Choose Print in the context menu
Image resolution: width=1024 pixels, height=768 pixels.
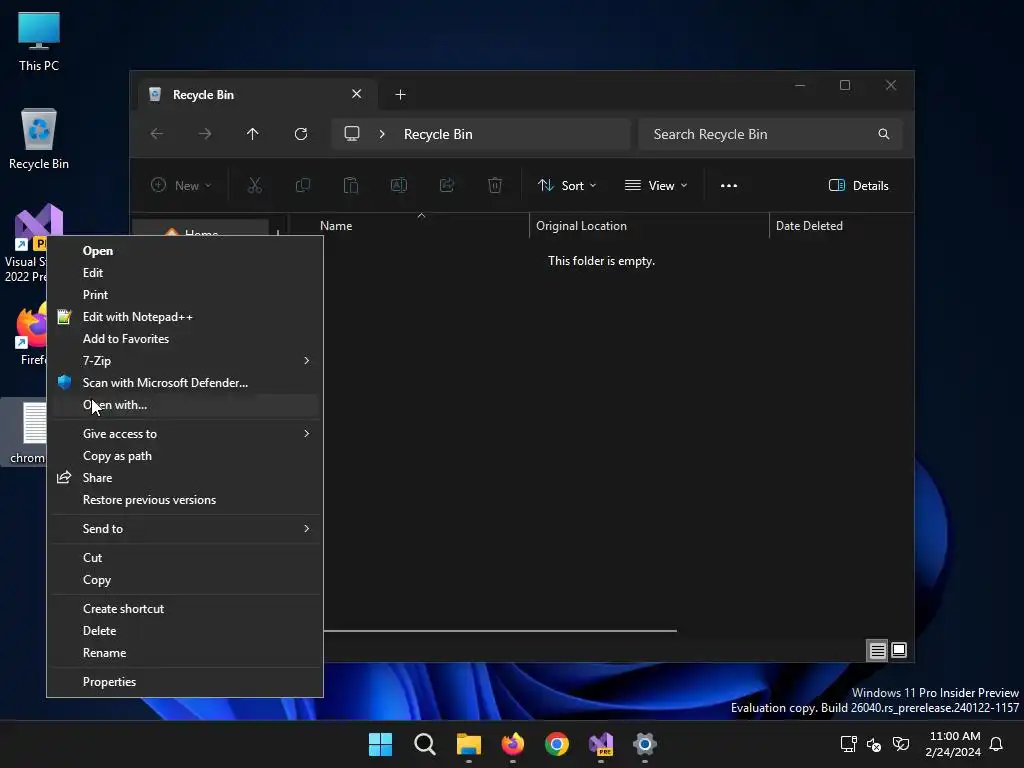185,295
